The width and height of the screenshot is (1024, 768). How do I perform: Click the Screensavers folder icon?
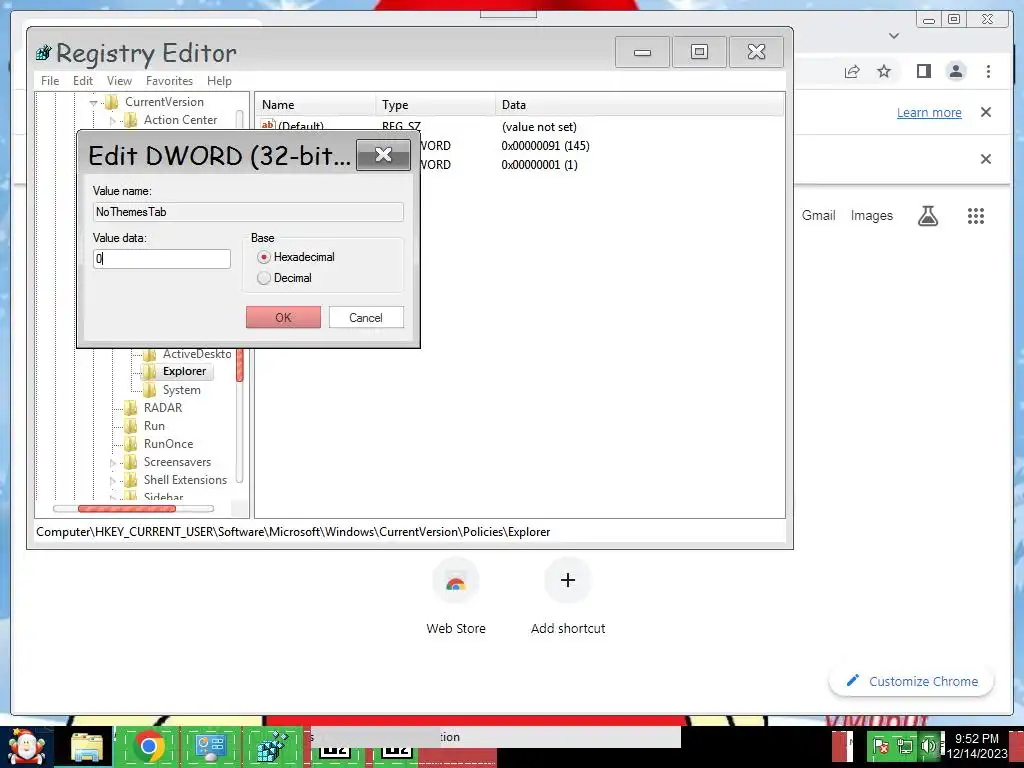[x=131, y=462]
